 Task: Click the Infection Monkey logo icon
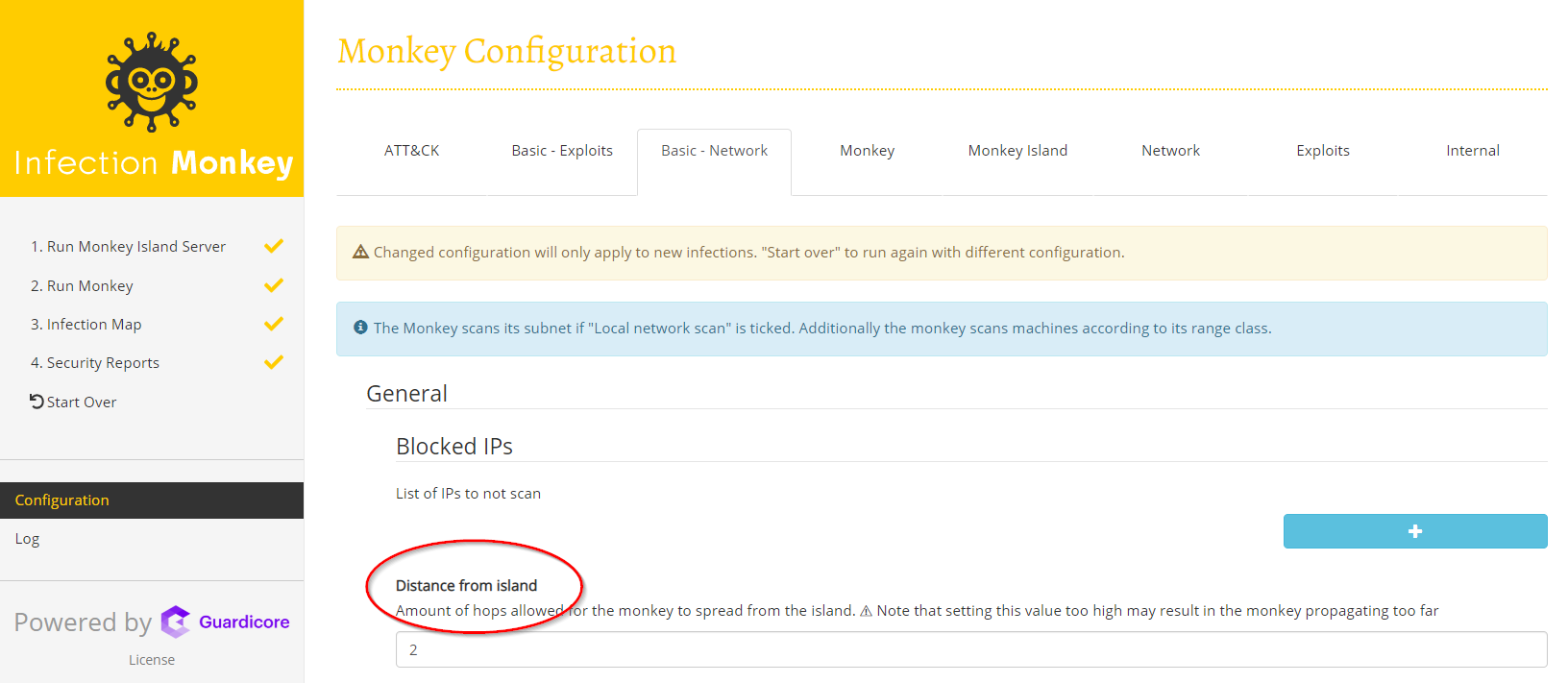tap(152, 83)
